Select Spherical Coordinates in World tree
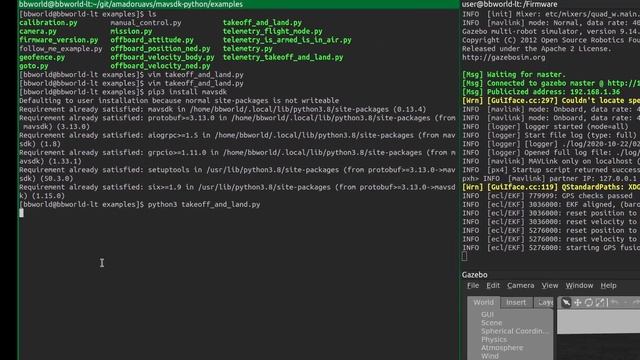This screenshot has height=360, width=640. [515, 331]
